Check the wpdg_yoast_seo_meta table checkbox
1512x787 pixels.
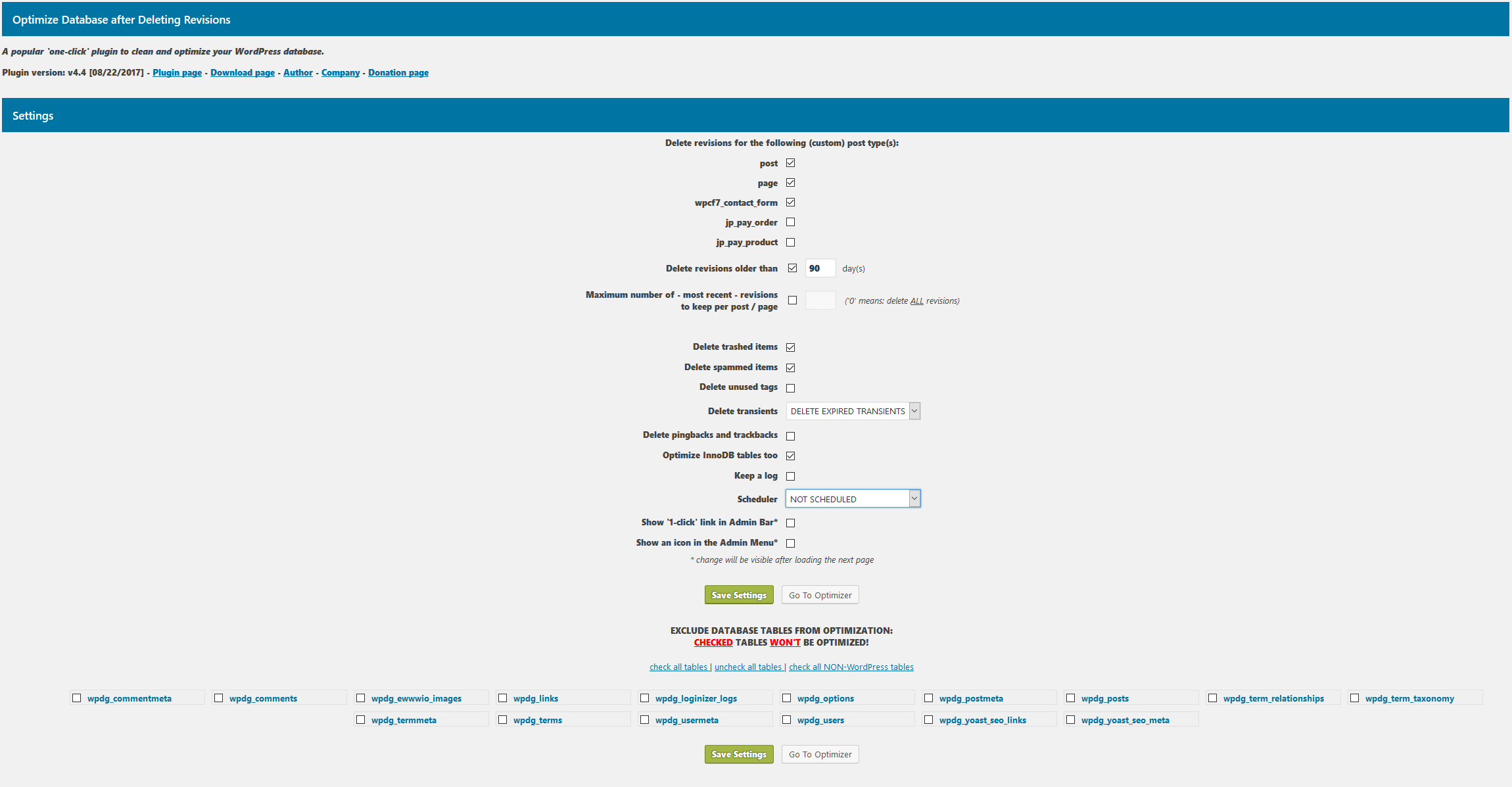[1070, 720]
